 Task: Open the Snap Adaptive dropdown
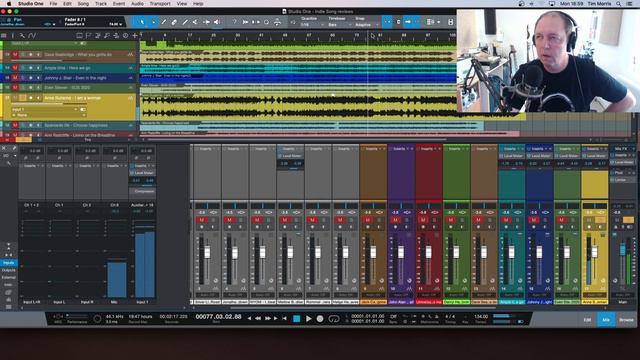[366, 25]
